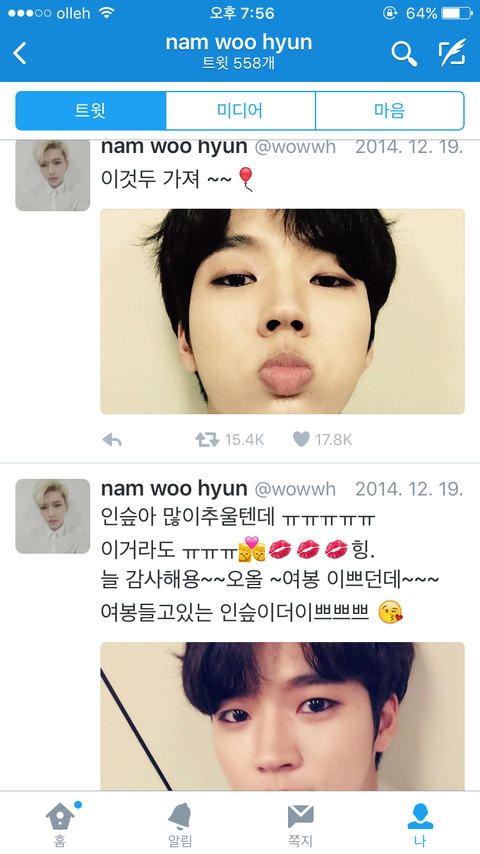Switch to the 미디어 segment
This screenshot has height=854, width=480.
point(240,111)
